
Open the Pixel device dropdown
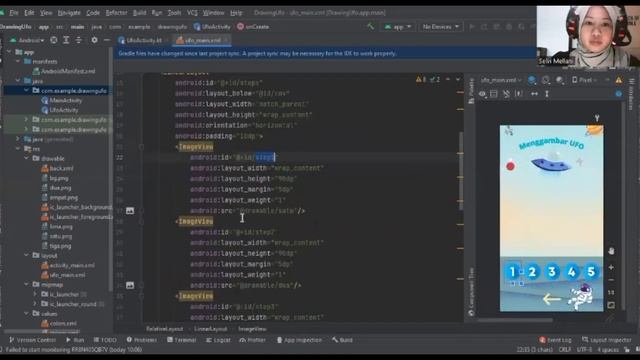coord(584,80)
